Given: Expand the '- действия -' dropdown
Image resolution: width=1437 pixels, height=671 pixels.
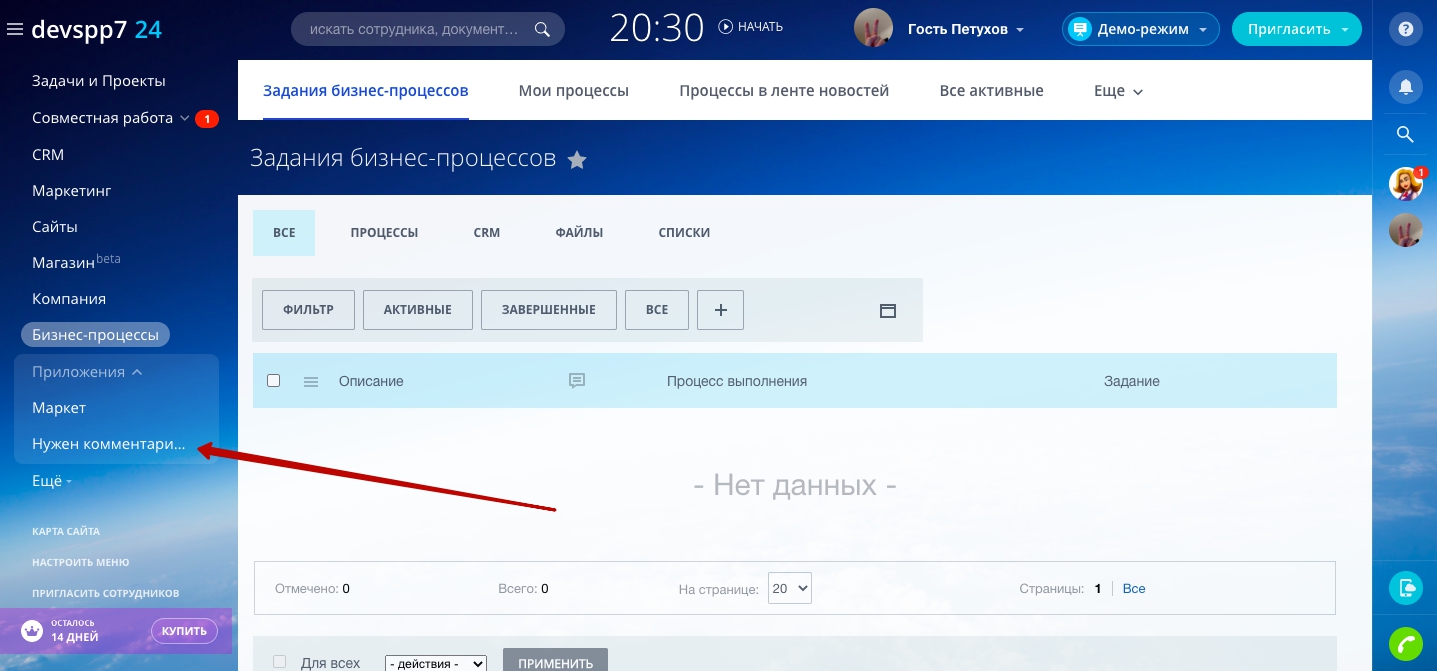Looking at the screenshot, I should point(435,663).
